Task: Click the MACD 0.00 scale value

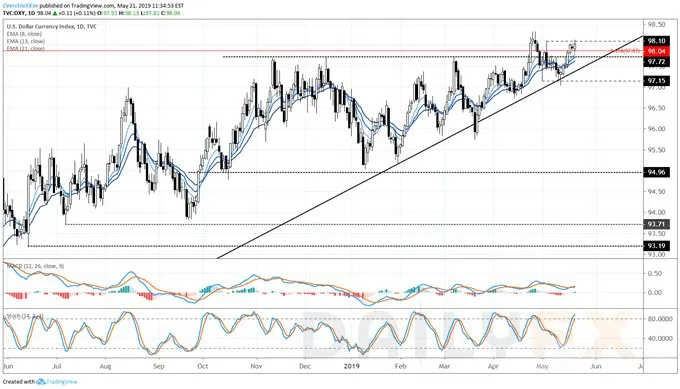Action: coord(655,292)
